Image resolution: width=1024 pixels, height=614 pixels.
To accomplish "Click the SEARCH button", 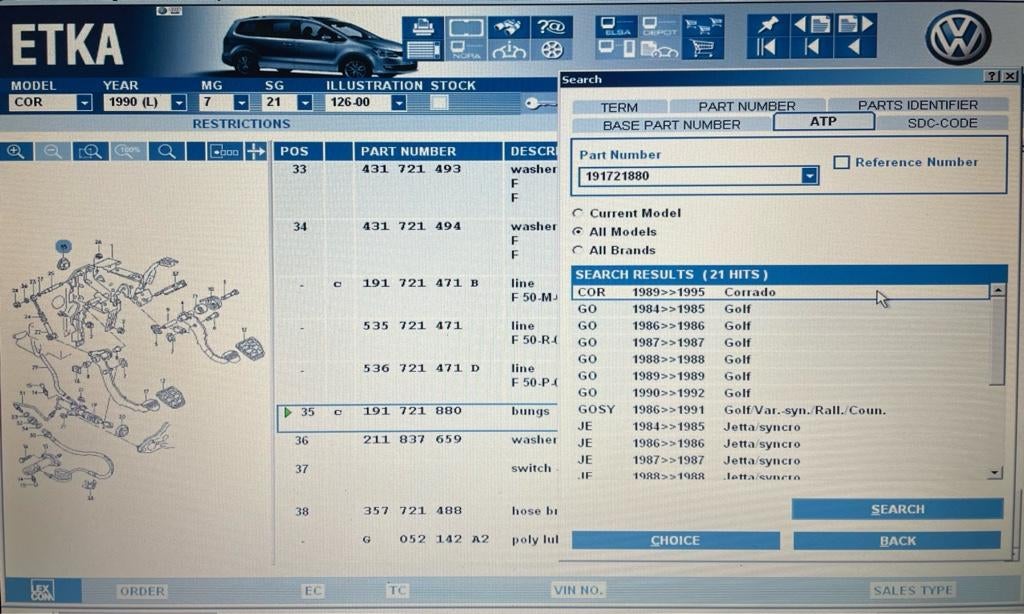I will click(897, 509).
